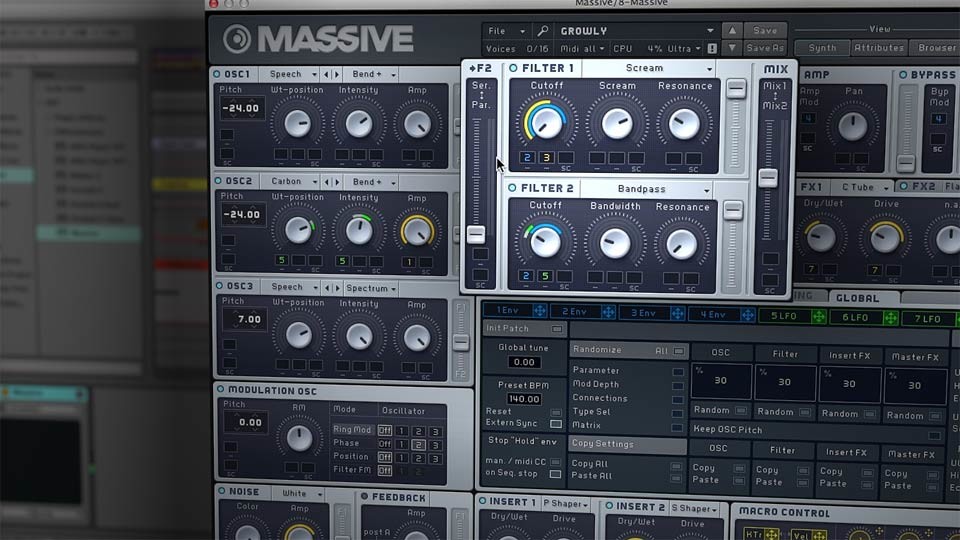Viewport: 960px width, 540px height.
Task: Toggle Filter 2 power button
Action: point(512,188)
